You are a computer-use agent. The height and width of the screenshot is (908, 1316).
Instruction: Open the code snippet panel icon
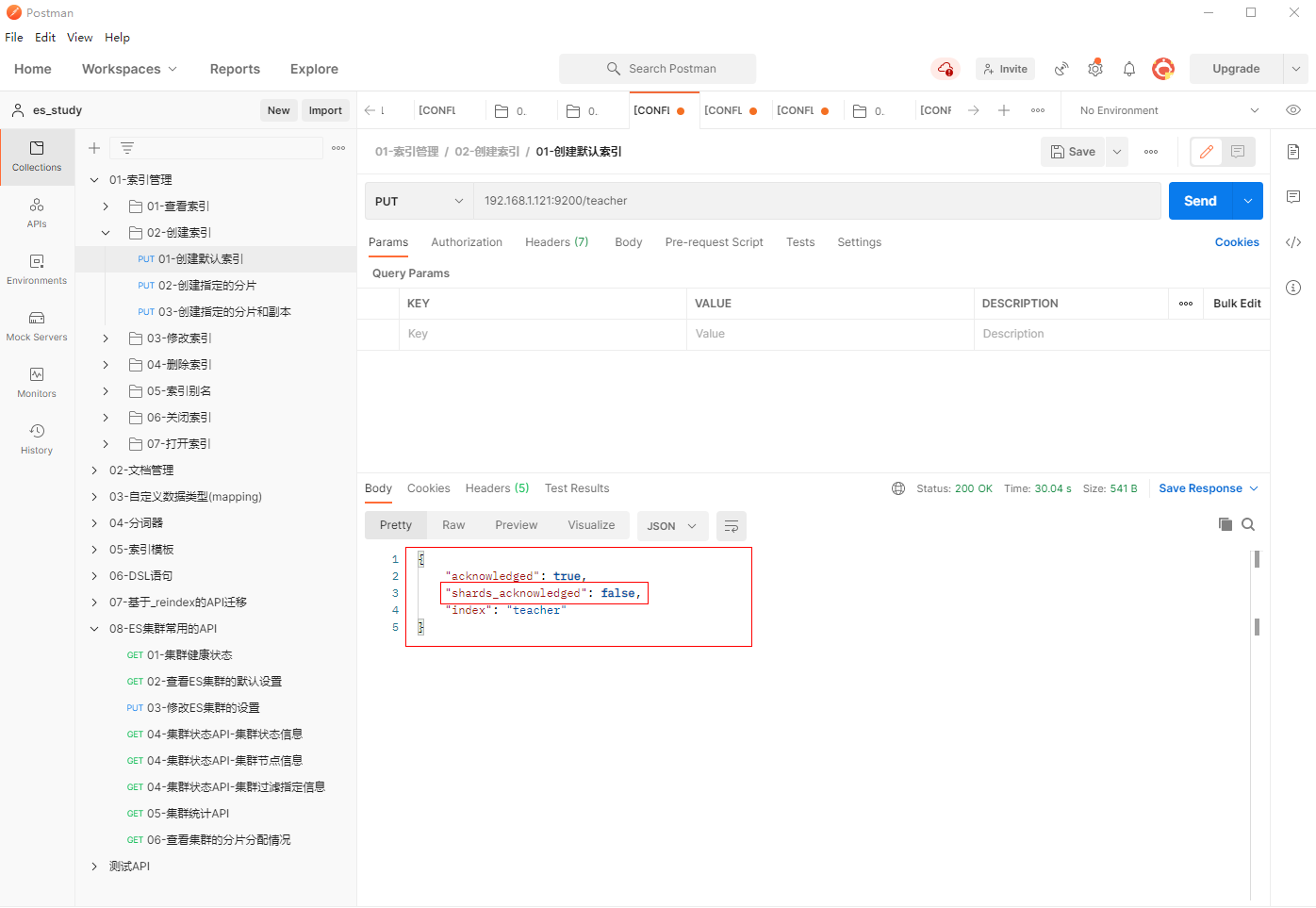[1293, 242]
